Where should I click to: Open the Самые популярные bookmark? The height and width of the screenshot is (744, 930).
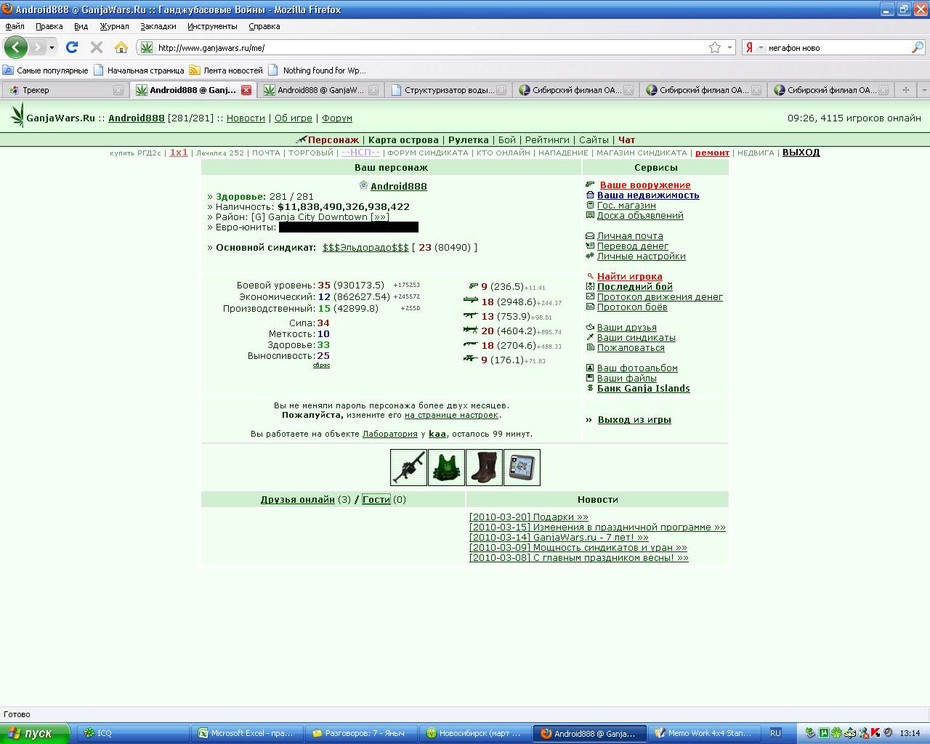(46, 70)
